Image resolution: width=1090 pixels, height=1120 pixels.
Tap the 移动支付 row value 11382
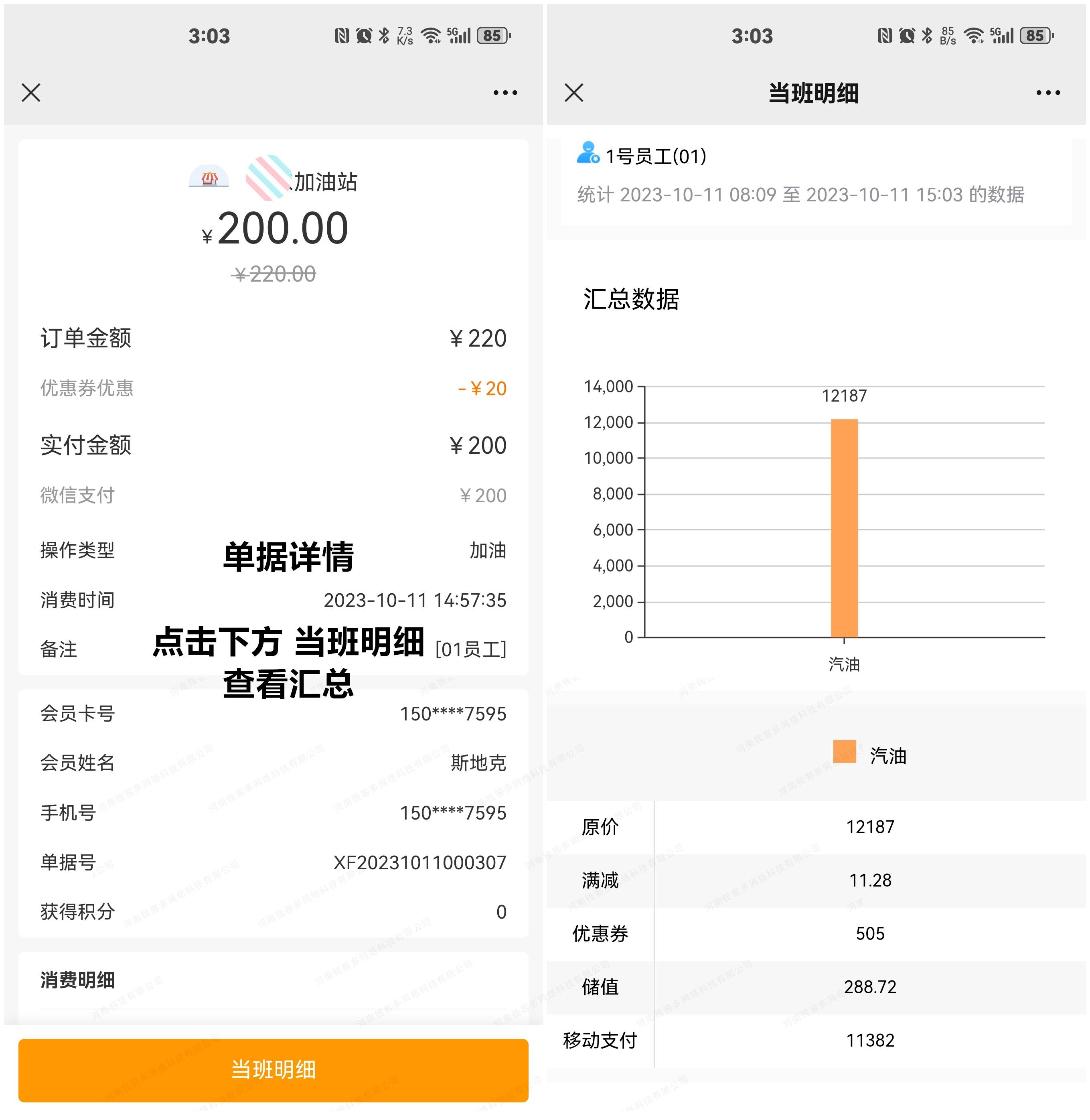pos(869,1041)
